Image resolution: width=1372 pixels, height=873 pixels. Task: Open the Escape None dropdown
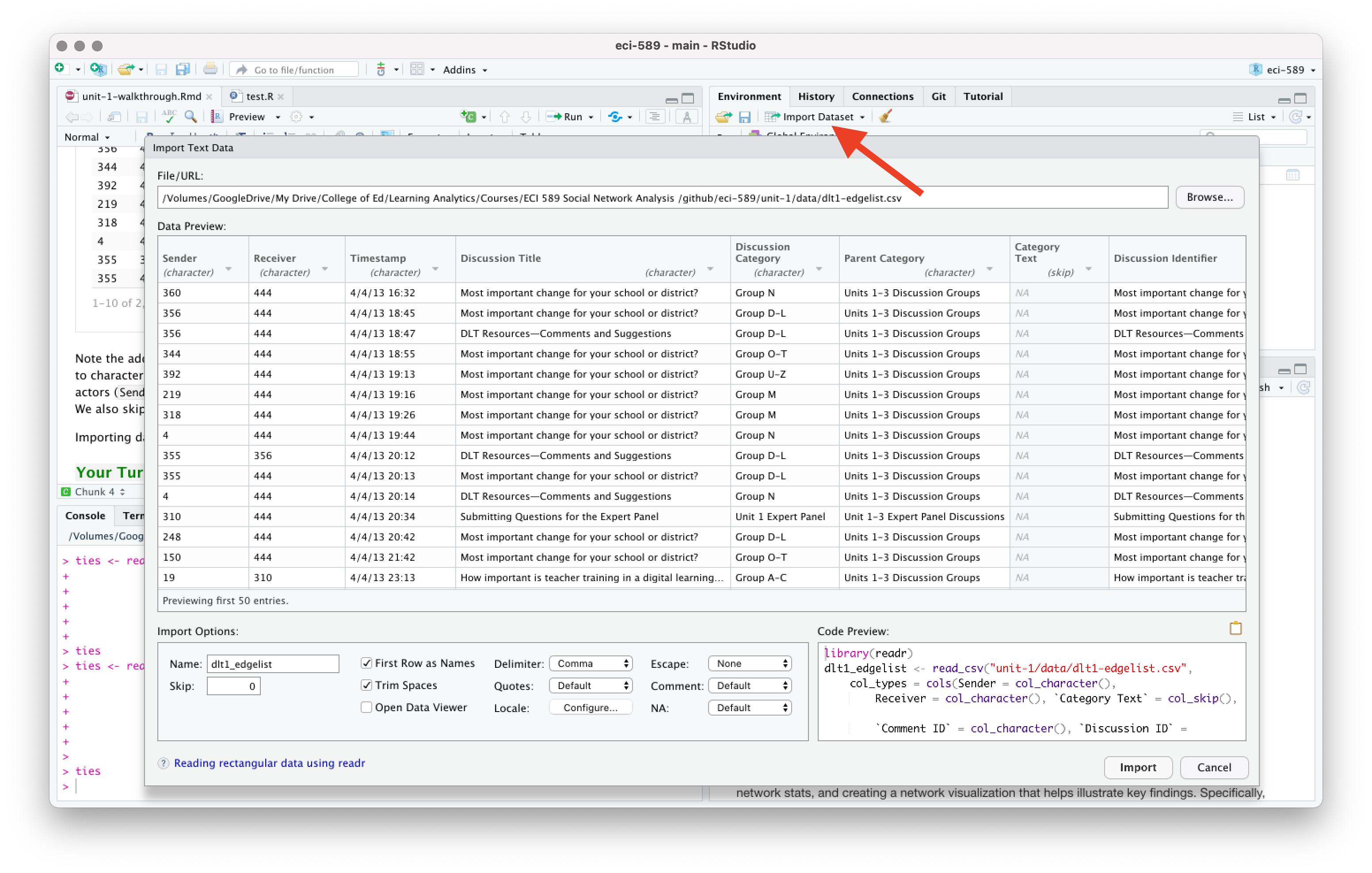point(750,663)
